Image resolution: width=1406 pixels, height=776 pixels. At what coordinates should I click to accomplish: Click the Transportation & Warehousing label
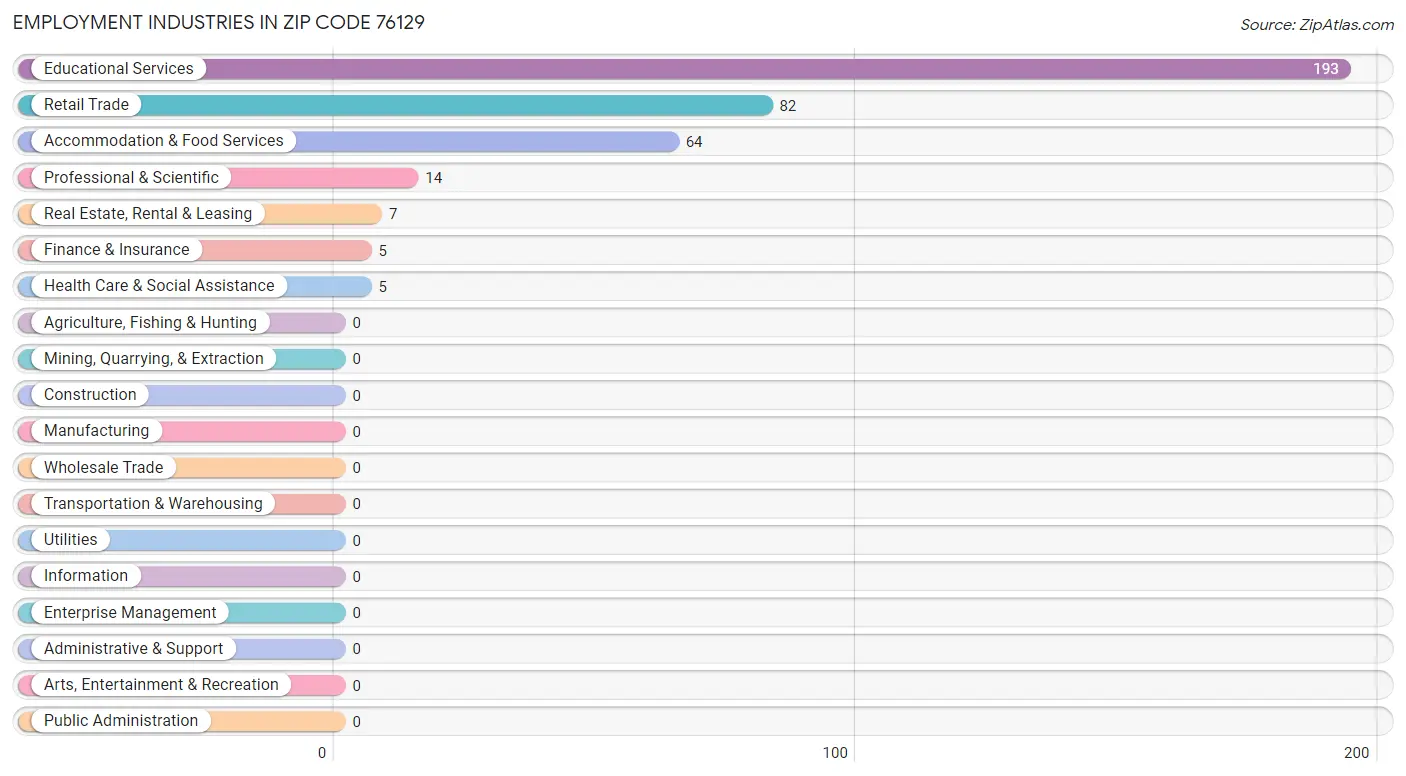[x=153, y=504]
